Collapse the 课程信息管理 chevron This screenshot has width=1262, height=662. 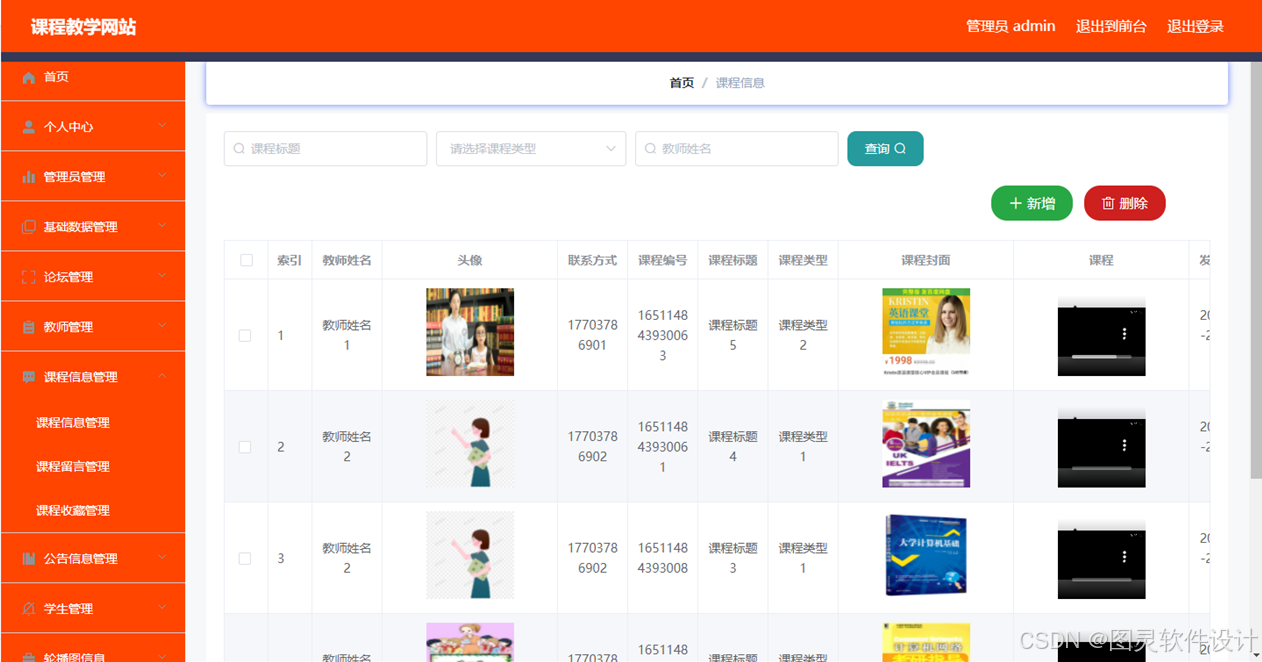(163, 376)
